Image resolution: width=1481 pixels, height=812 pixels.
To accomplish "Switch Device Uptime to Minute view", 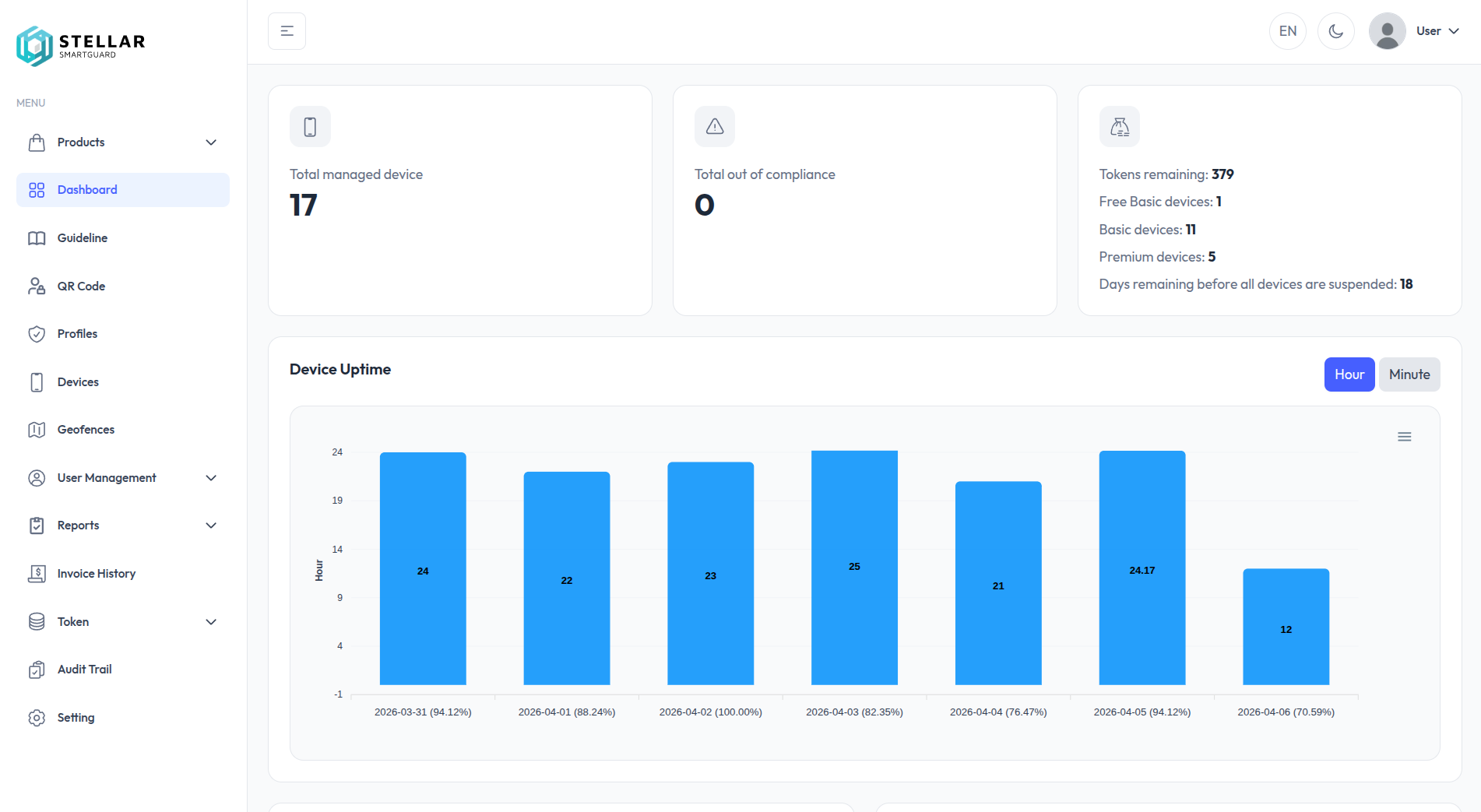I will pyautogui.click(x=1409, y=374).
